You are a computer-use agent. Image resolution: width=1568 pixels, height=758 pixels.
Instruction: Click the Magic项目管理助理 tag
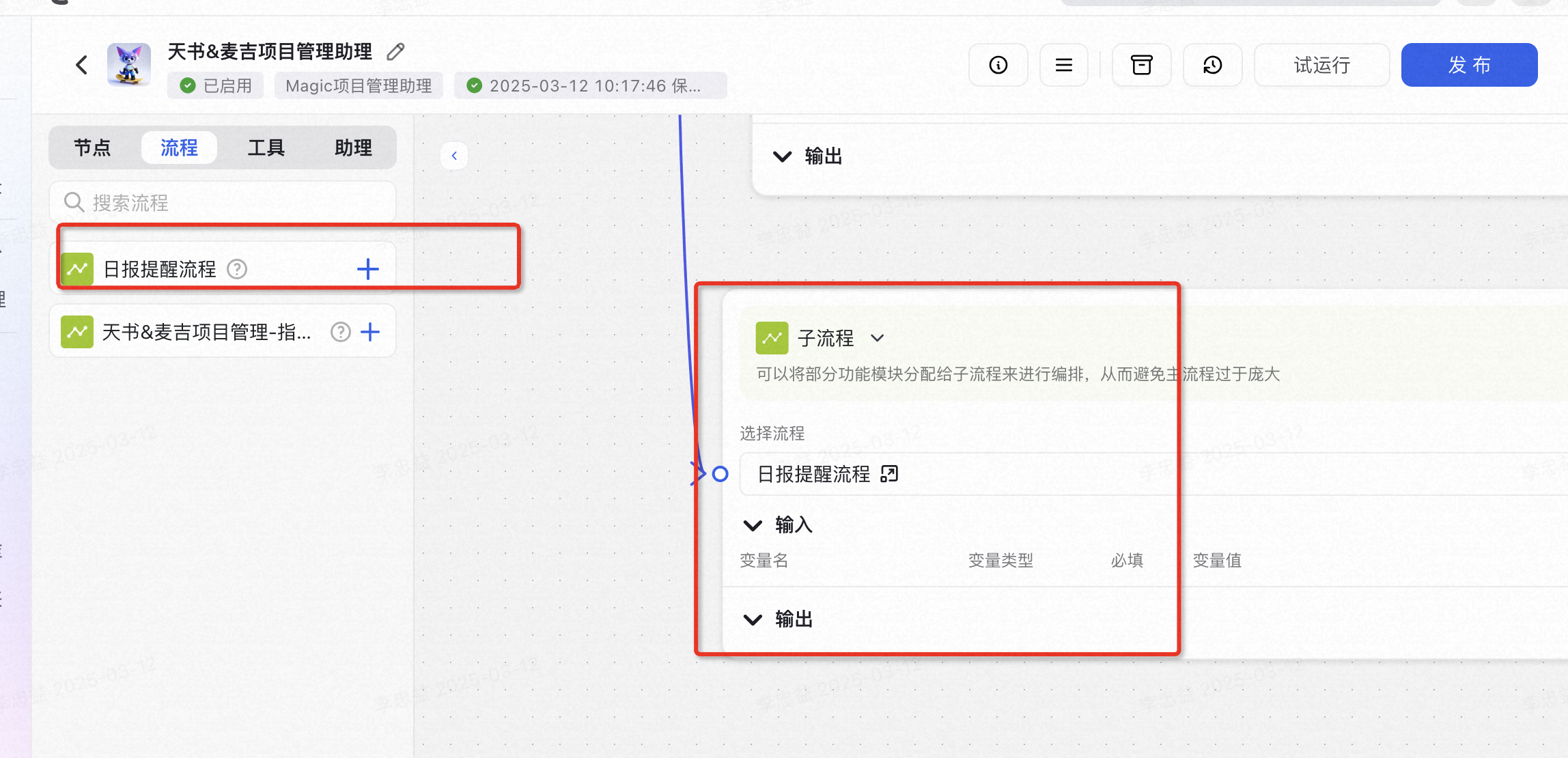359,85
